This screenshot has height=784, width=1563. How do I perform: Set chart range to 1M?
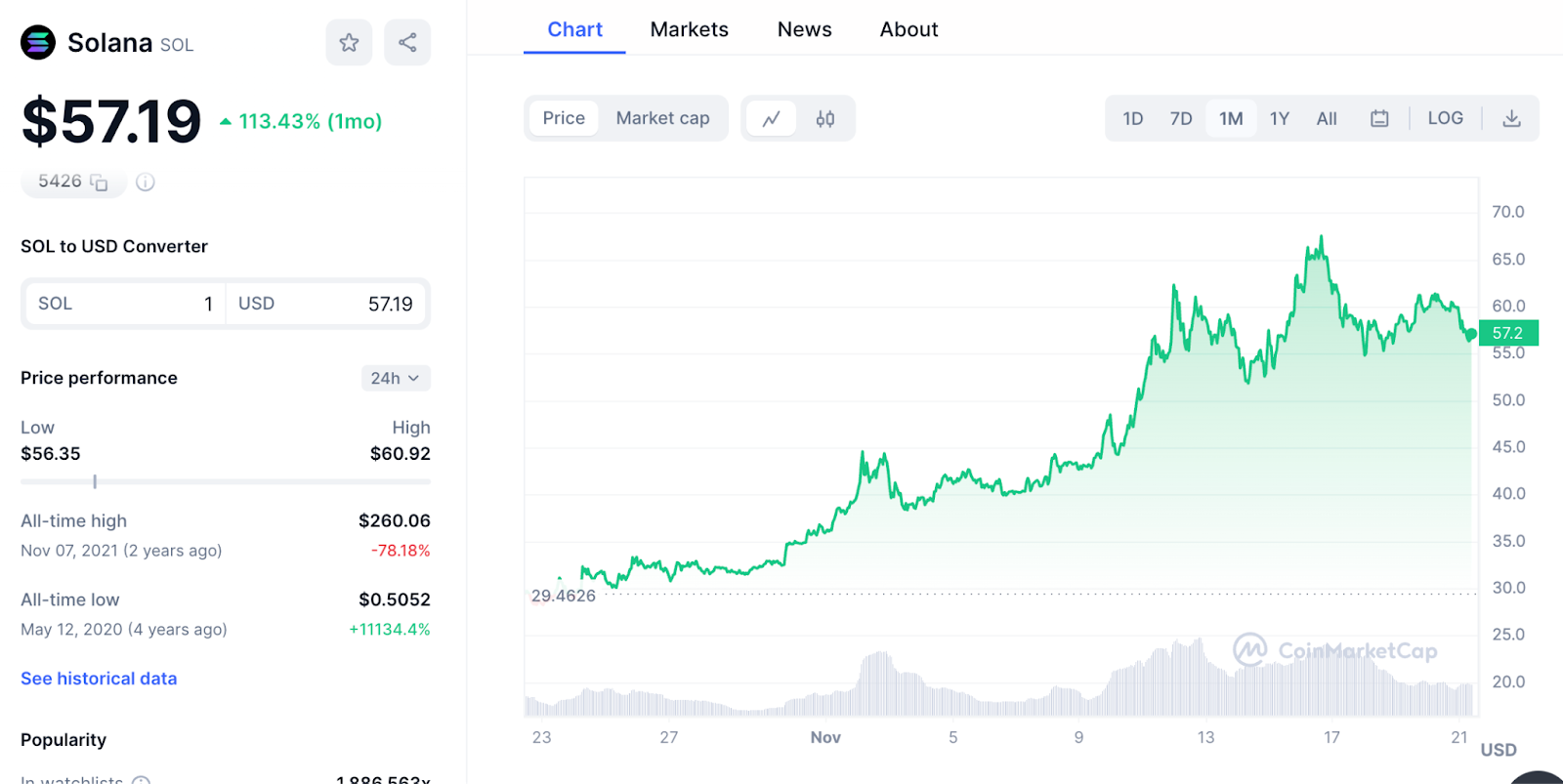1231,118
